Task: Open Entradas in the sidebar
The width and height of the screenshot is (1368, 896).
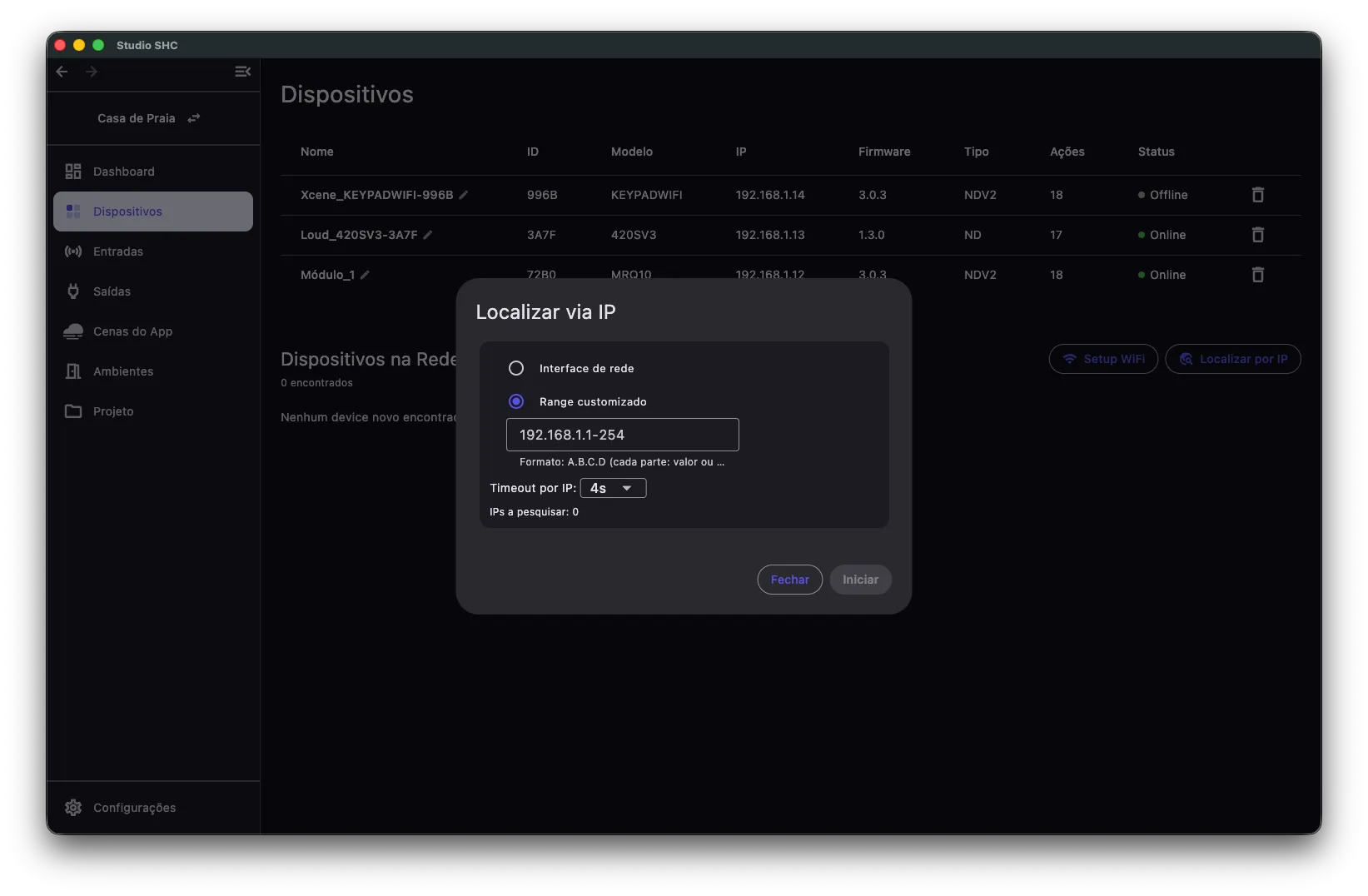Action: [x=153, y=251]
